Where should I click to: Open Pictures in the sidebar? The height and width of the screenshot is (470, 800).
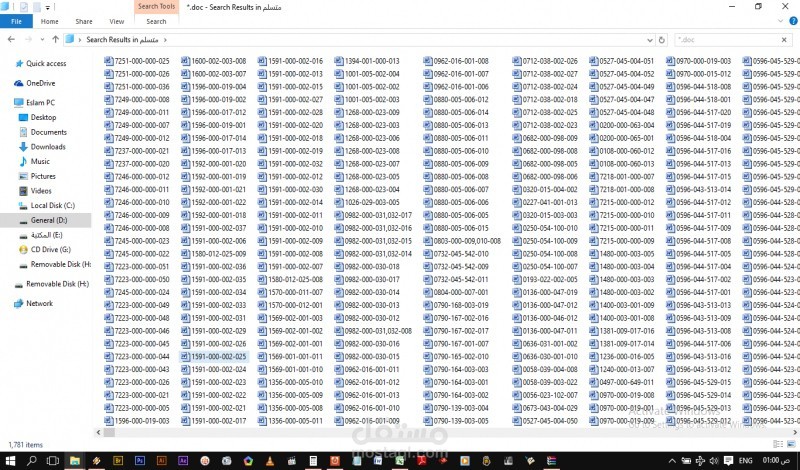tap(43, 176)
